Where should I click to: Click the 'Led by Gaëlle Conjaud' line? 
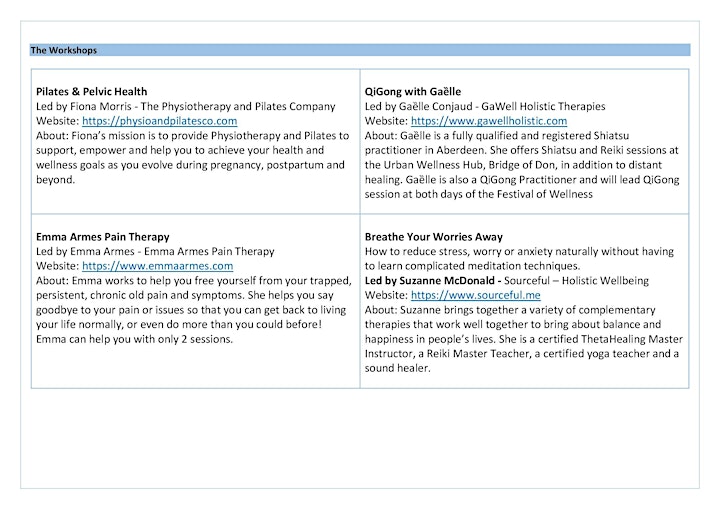point(485,106)
